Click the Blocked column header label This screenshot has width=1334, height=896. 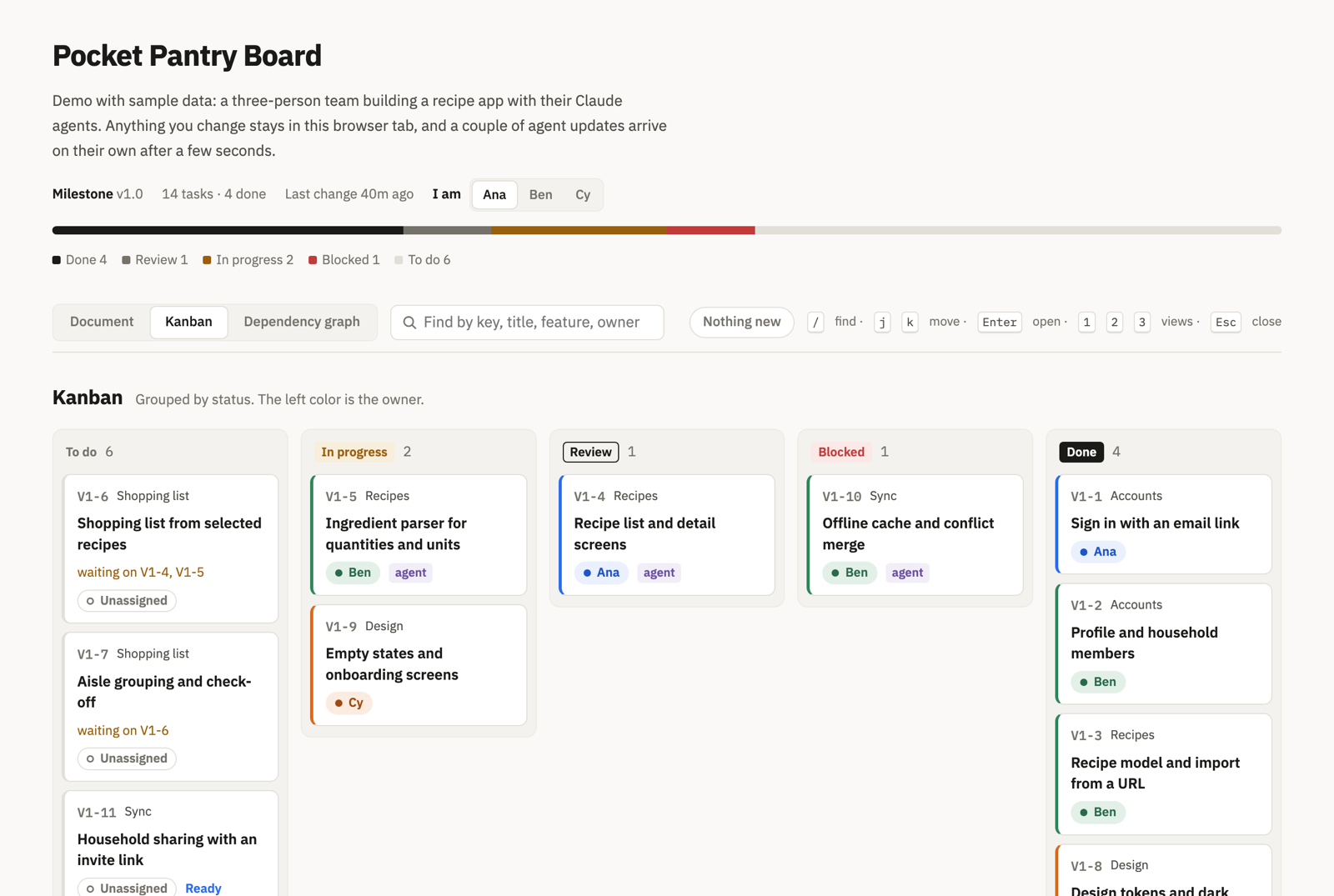click(841, 452)
